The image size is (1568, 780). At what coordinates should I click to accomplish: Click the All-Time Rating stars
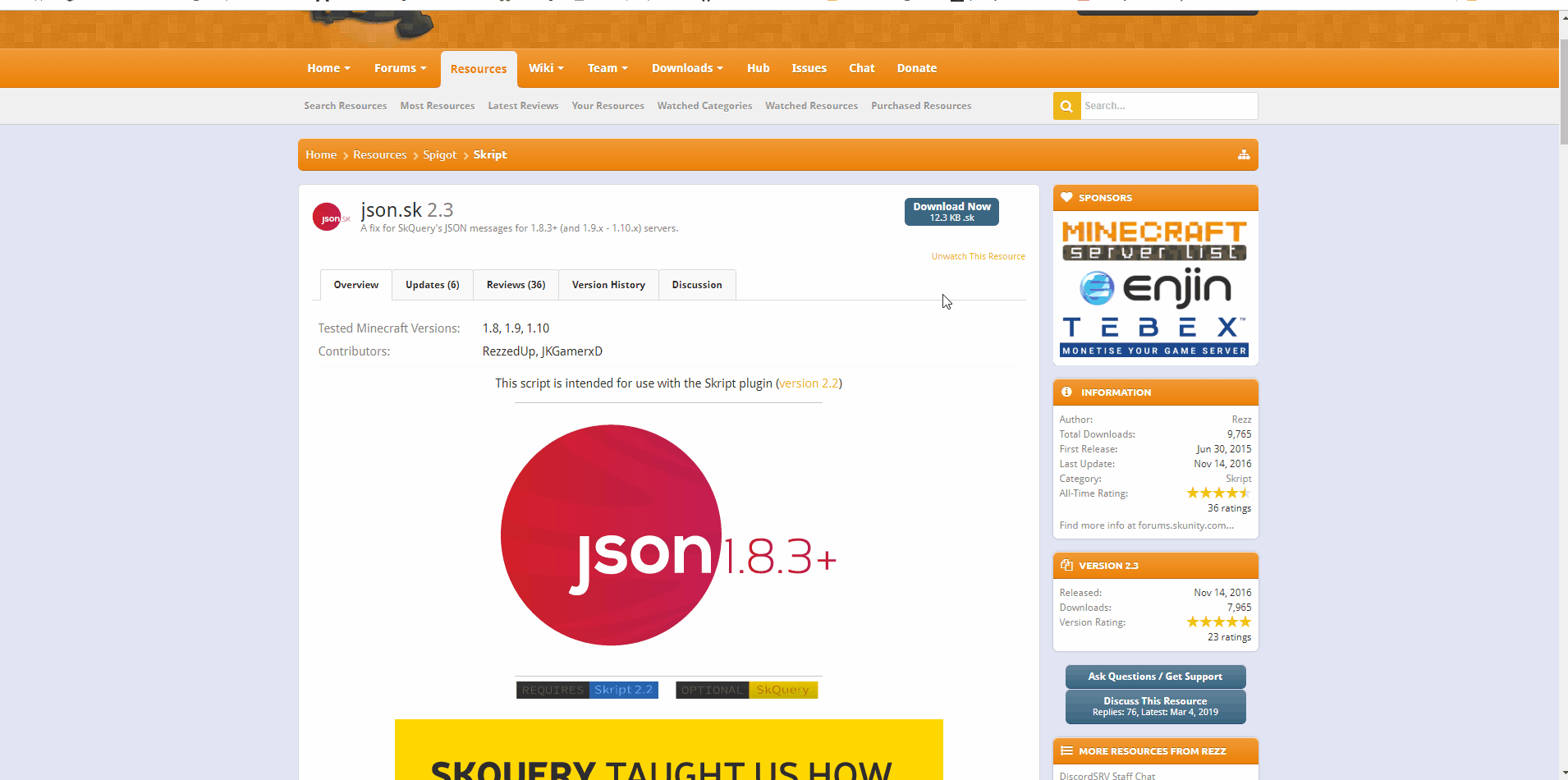[1218, 493]
